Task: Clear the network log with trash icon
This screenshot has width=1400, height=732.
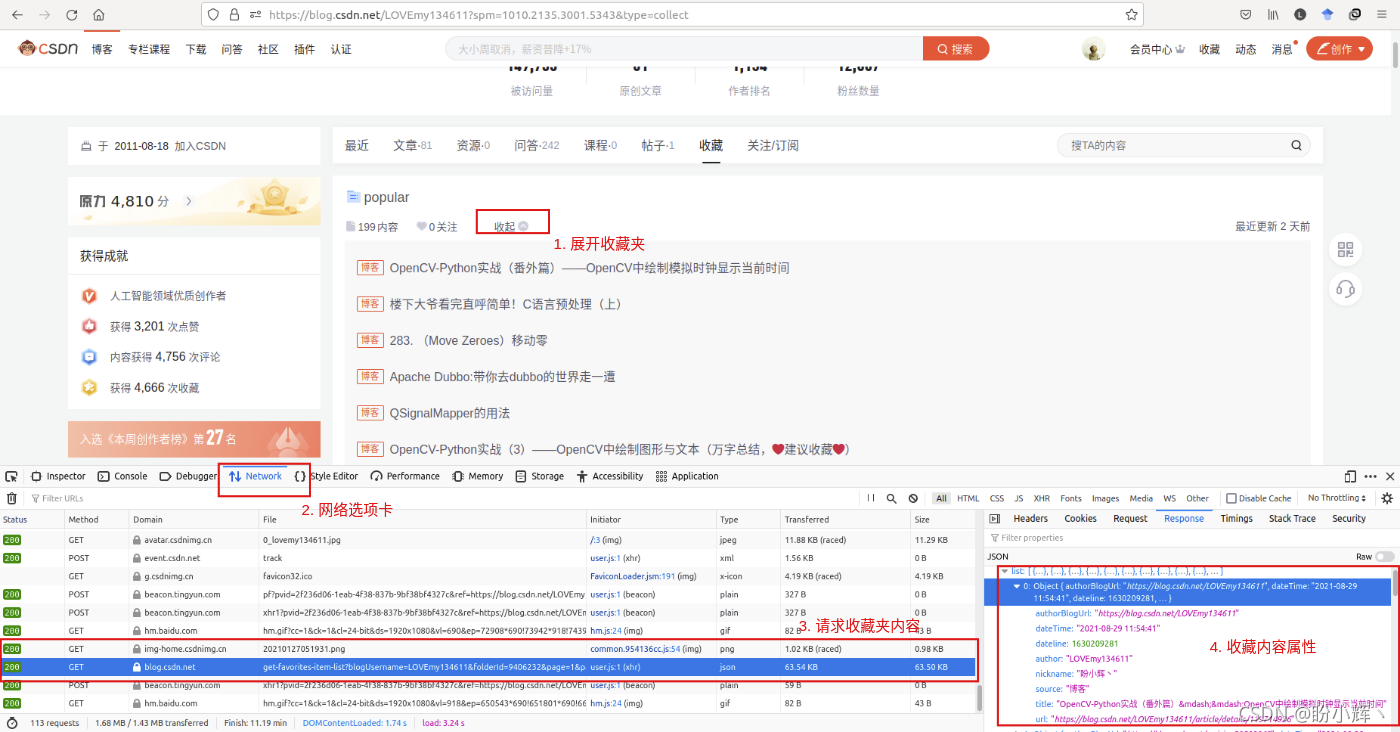Action: tap(12, 498)
